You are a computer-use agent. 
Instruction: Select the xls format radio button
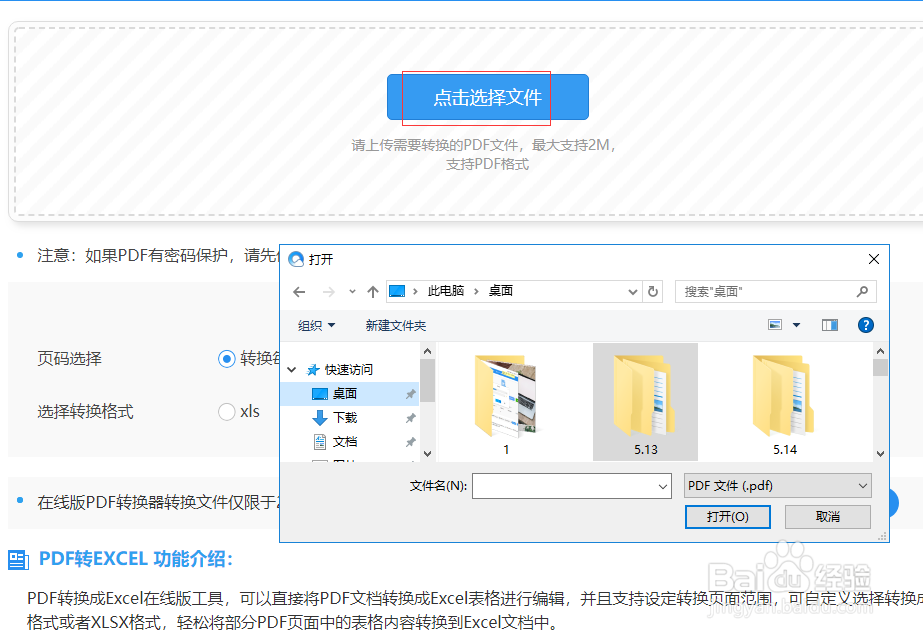pos(227,411)
